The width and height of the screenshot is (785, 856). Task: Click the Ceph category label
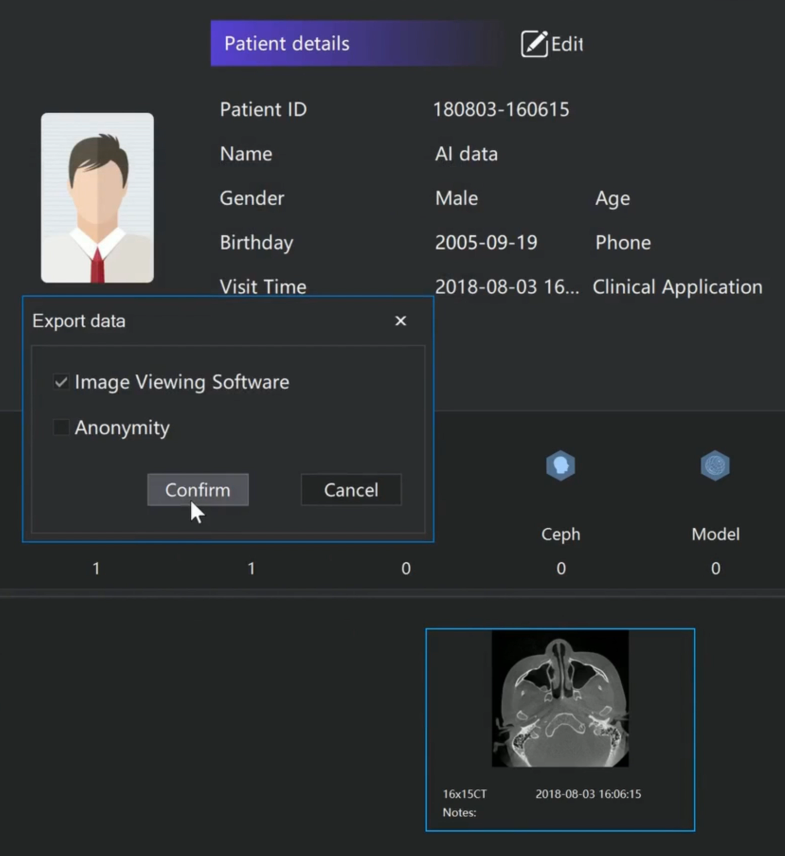560,534
